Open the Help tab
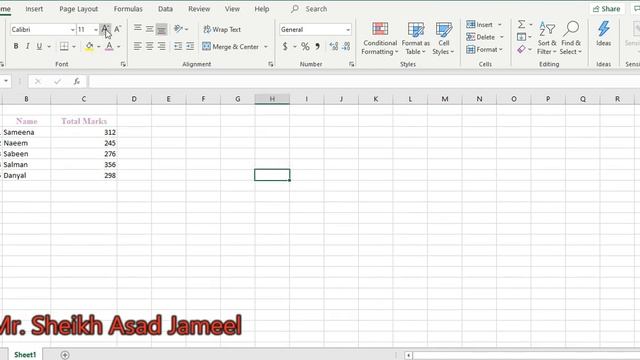640x360 pixels. point(262,9)
